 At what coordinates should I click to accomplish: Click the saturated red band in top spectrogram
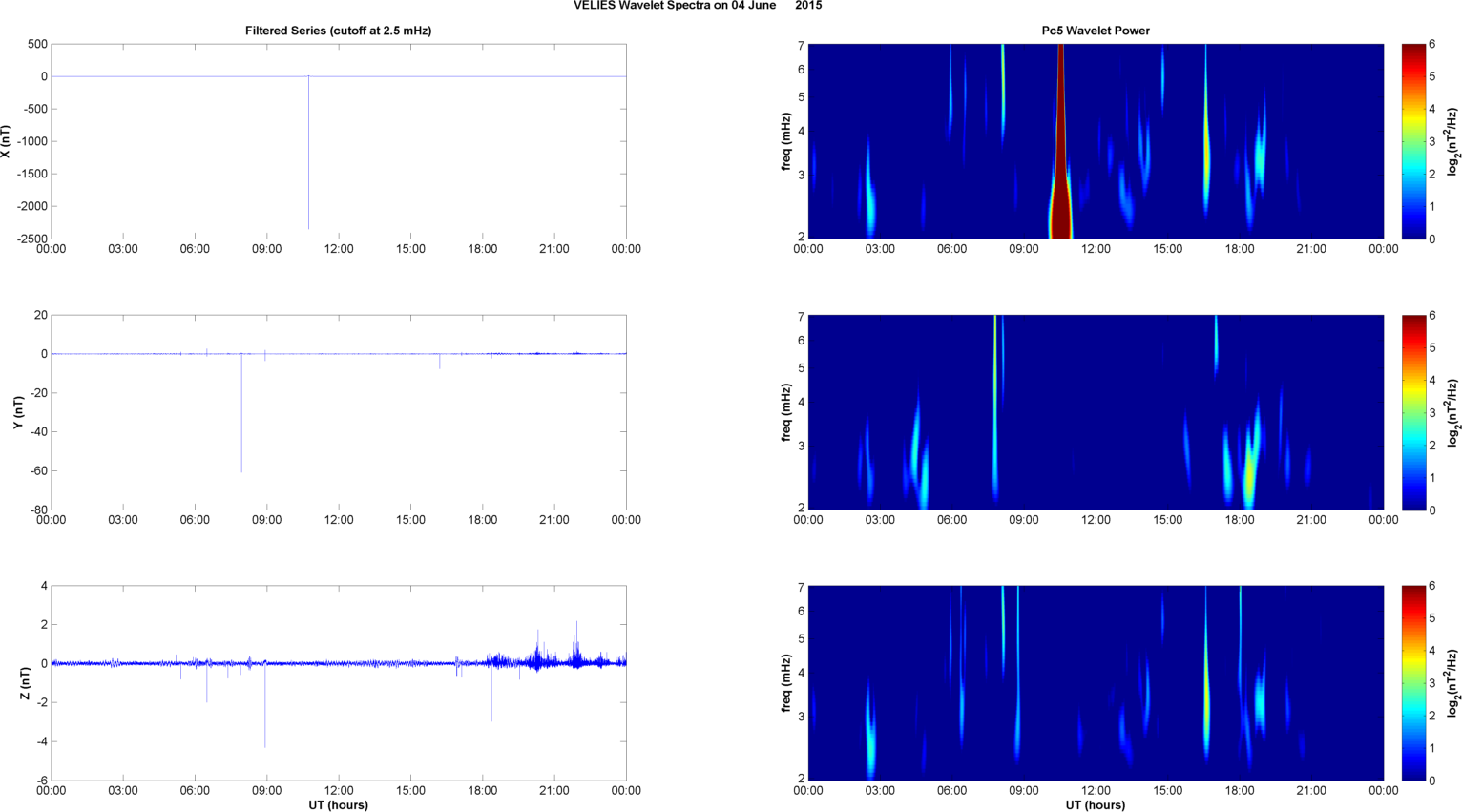coord(1060,141)
